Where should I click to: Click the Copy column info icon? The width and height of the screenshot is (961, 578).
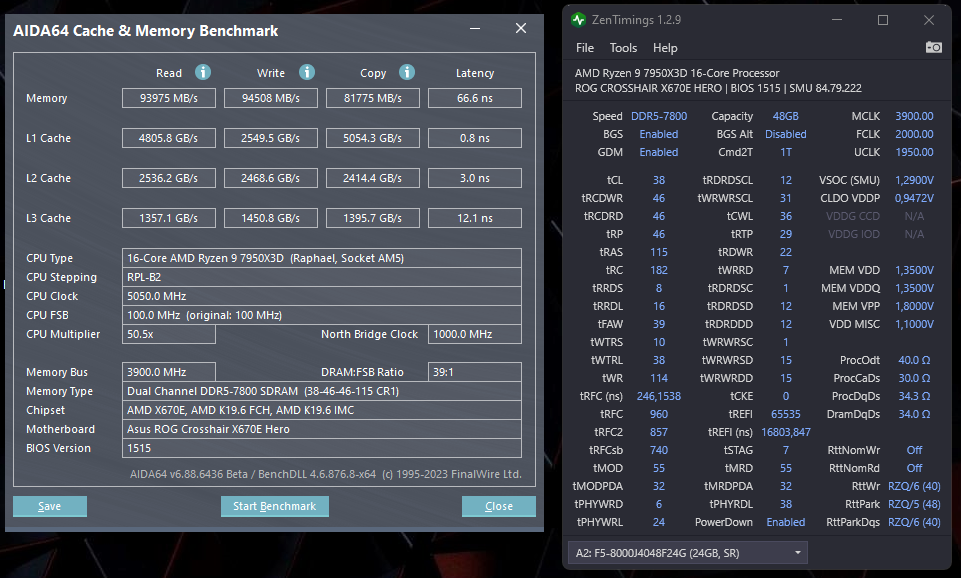point(407,72)
